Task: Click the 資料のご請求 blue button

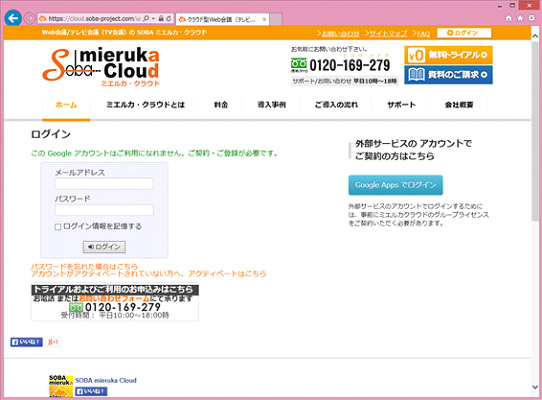Action: coord(448,75)
